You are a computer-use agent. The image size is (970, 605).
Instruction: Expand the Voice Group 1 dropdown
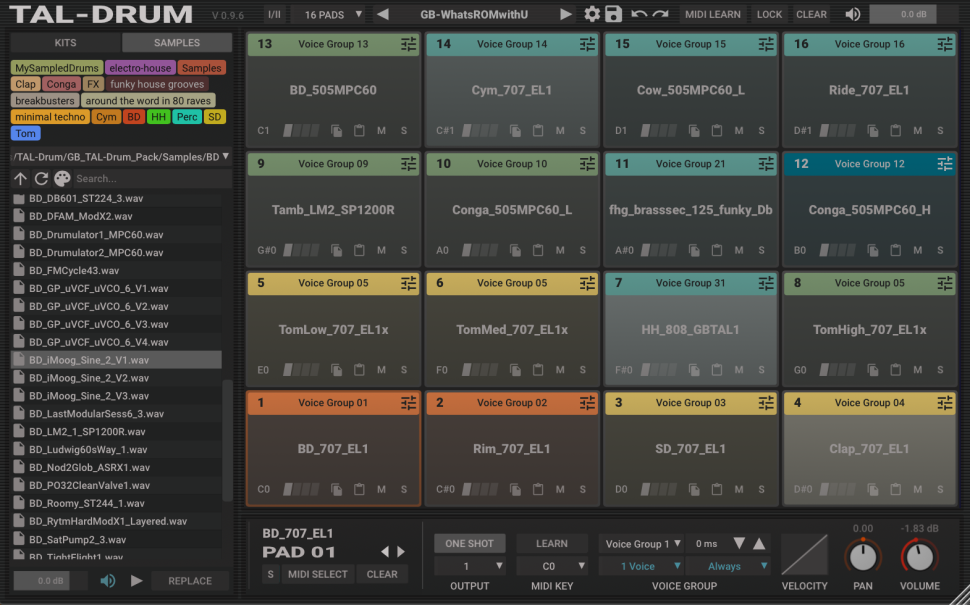[641, 544]
